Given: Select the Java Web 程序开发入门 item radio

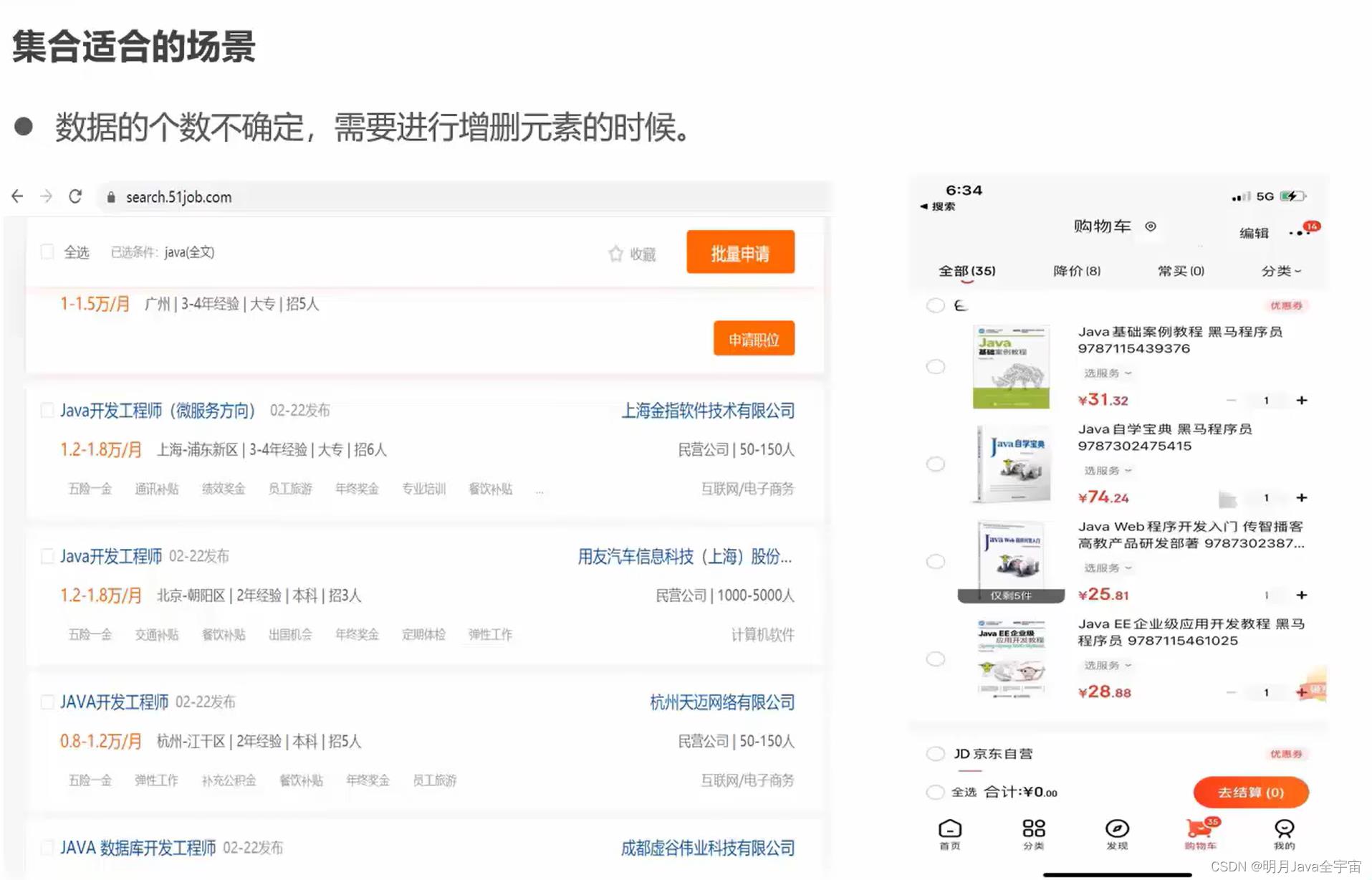Looking at the screenshot, I should tap(936, 562).
